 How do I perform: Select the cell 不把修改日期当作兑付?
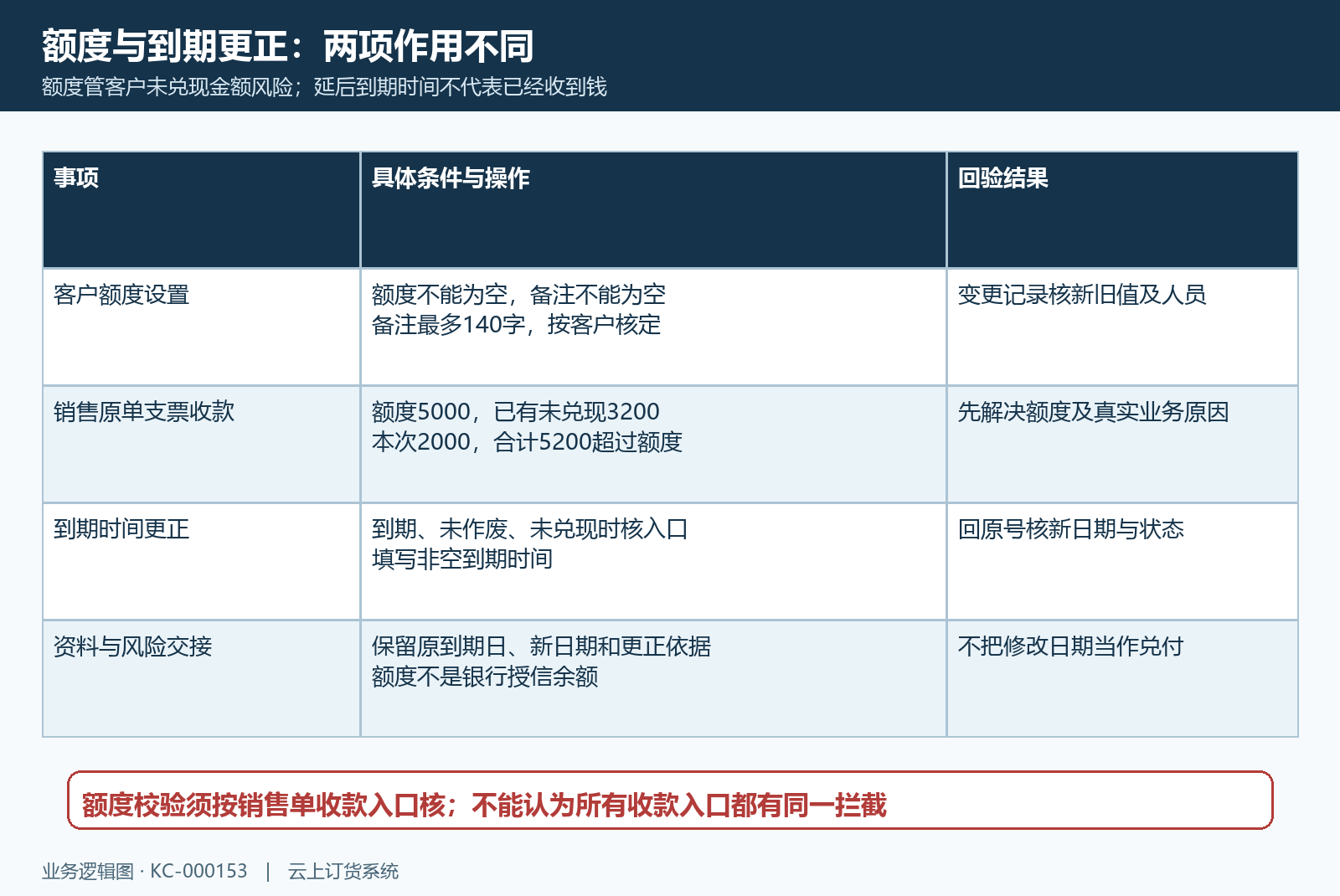1122,679
